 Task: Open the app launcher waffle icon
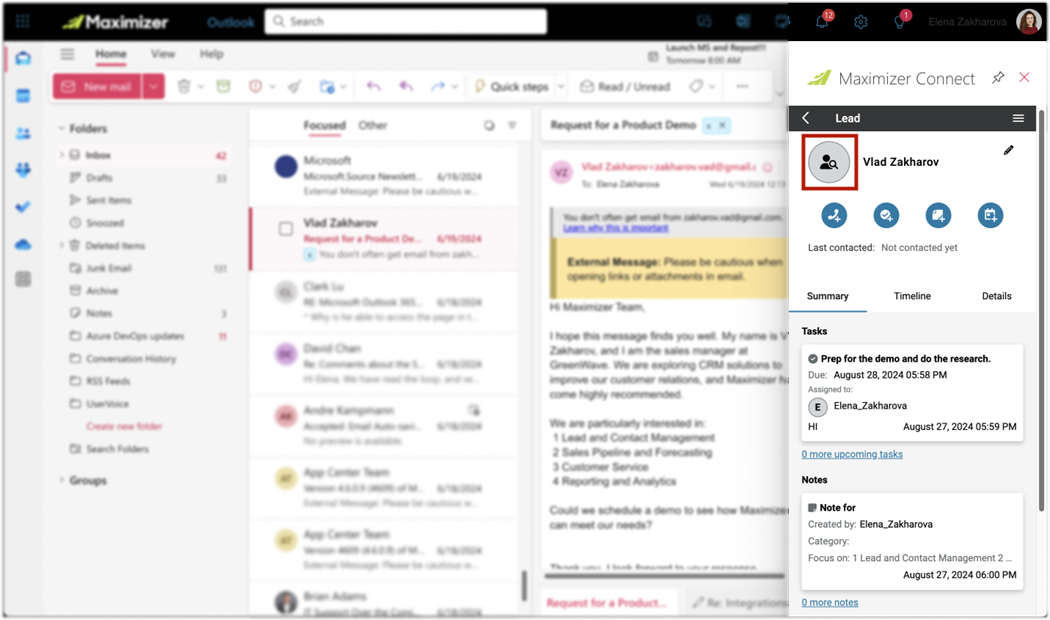(x=23, y=21)
